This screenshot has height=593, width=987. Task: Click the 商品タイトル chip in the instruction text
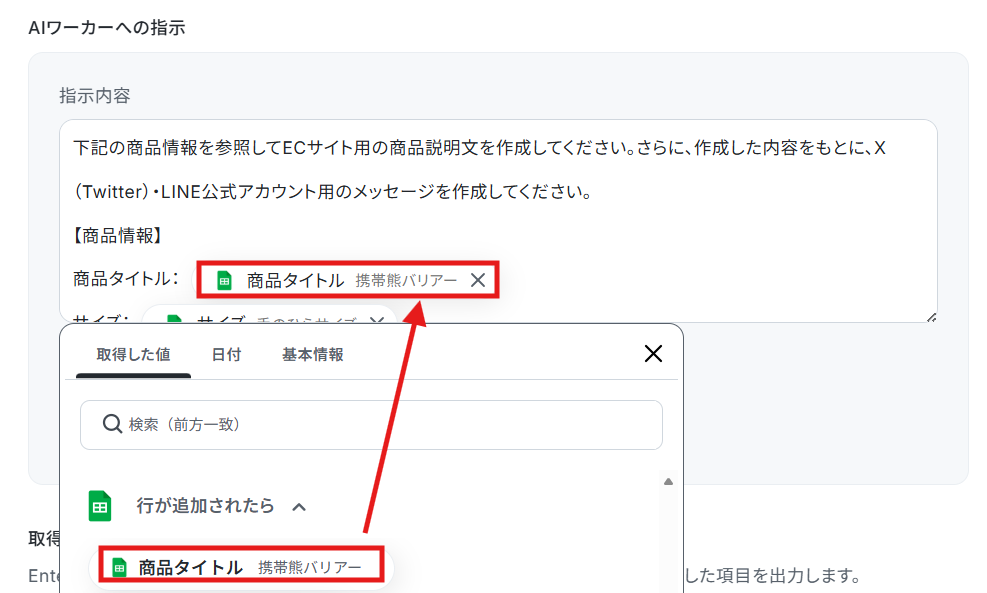[347, 280]
